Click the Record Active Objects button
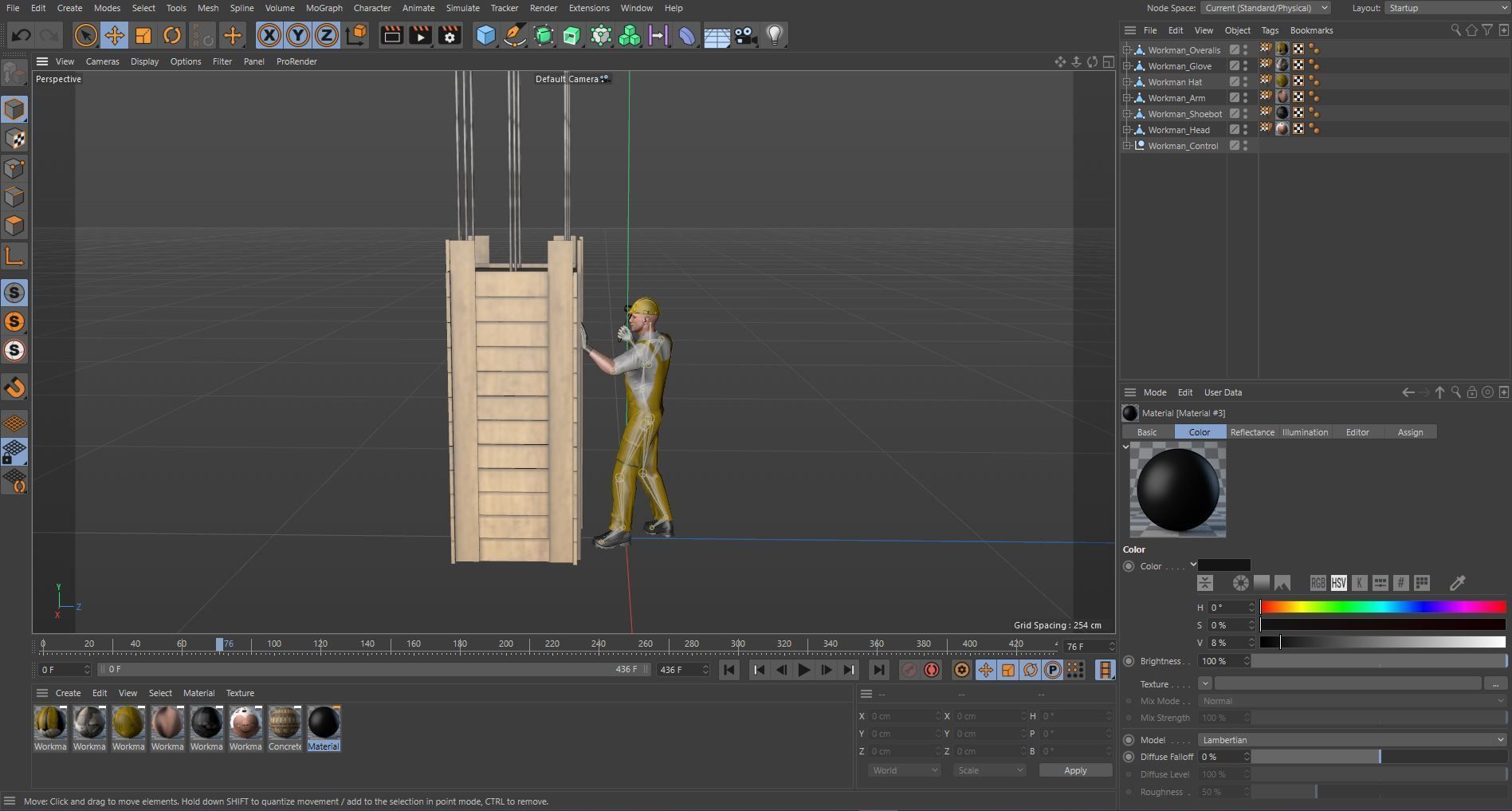This screenshot has width=1512, height=811. pos(909,670)
